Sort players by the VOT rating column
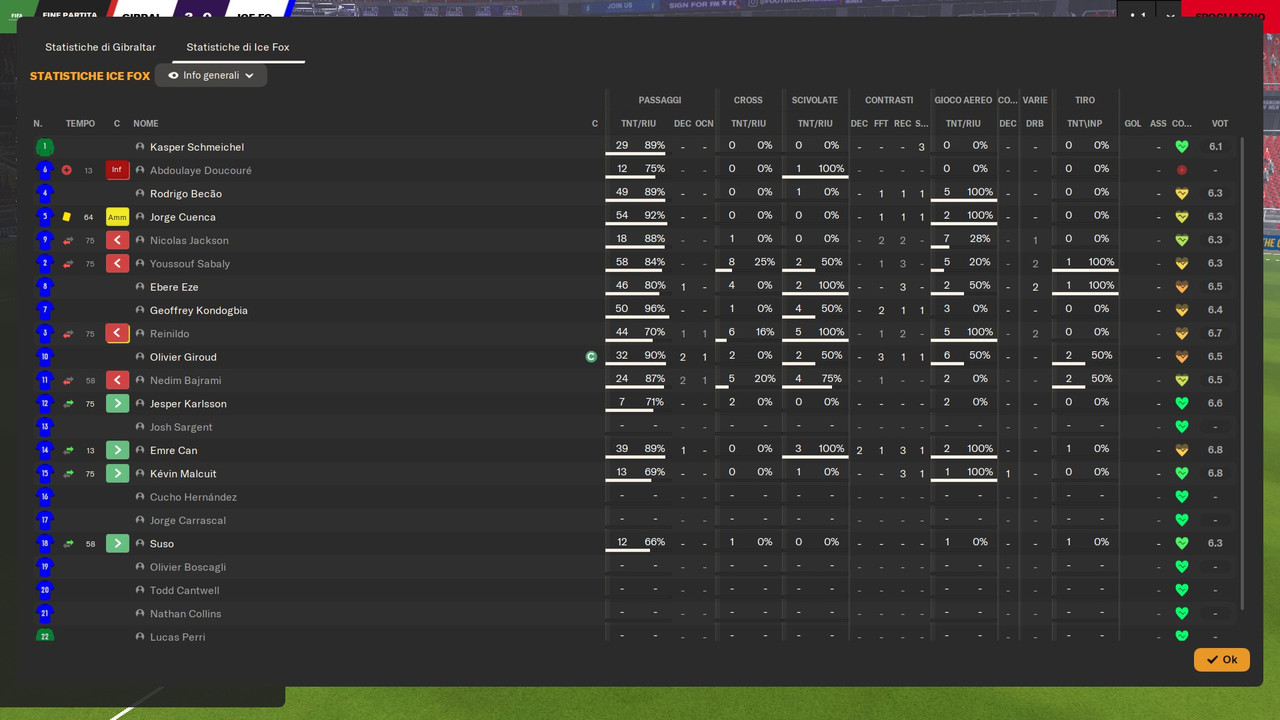1280x720 pixels. pos(1220,124)
